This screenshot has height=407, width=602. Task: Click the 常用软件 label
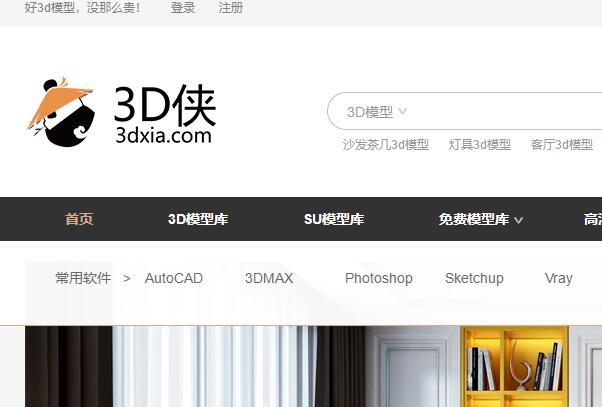click(83, 278)
